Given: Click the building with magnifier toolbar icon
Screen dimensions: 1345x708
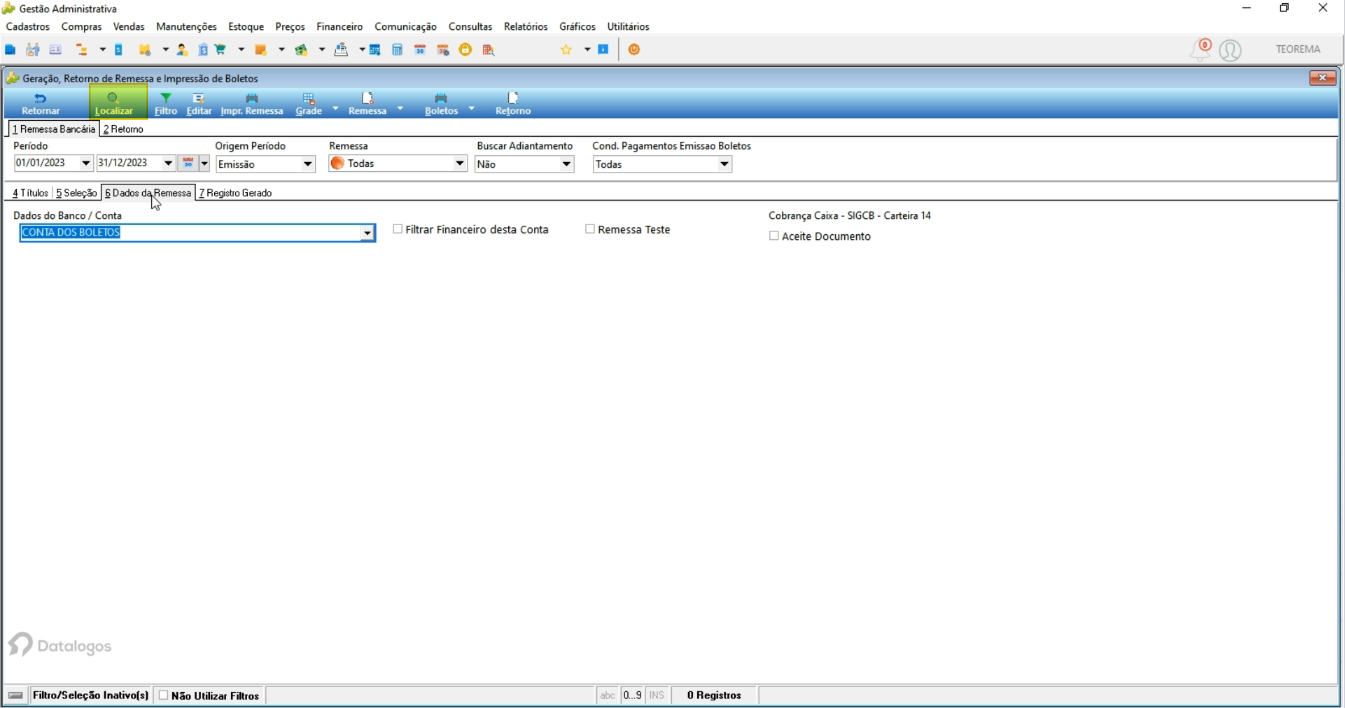Looking at the screenshot, I should 489,49.
